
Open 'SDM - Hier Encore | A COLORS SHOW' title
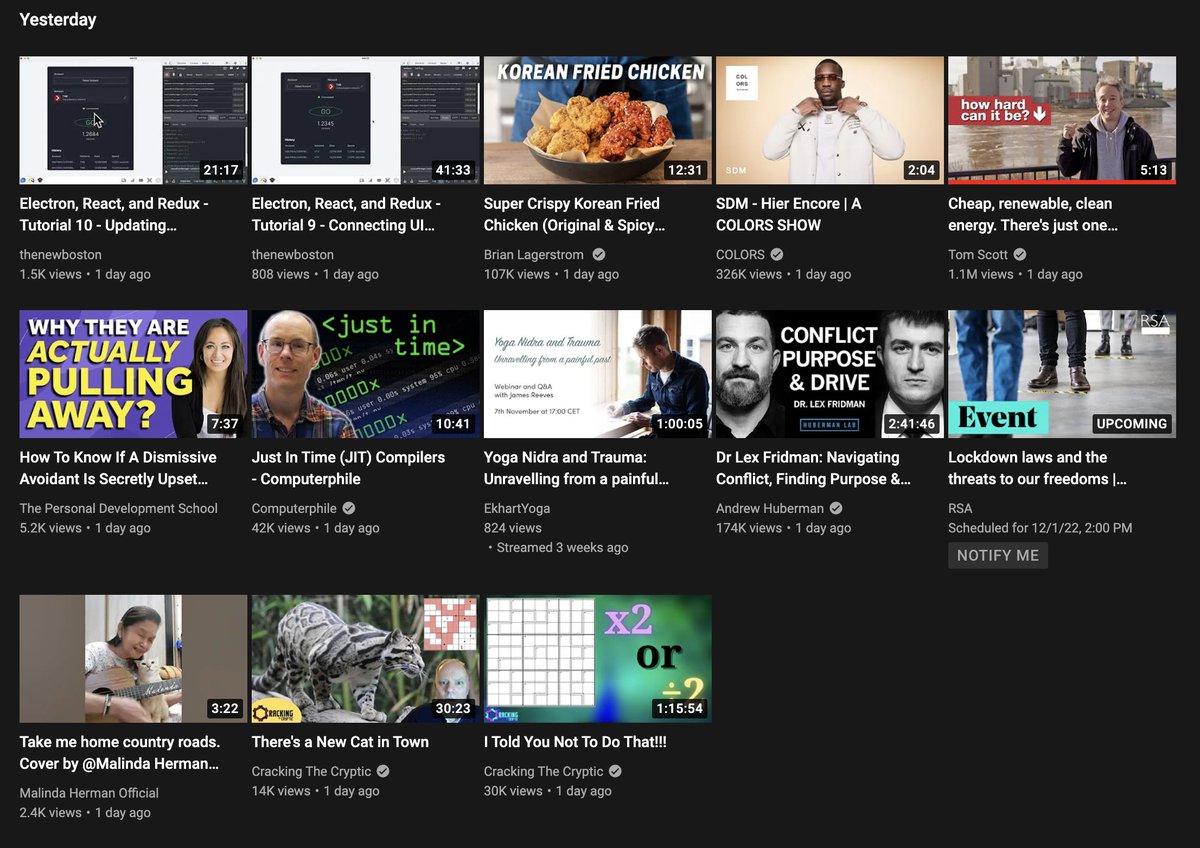click(788, 214)
